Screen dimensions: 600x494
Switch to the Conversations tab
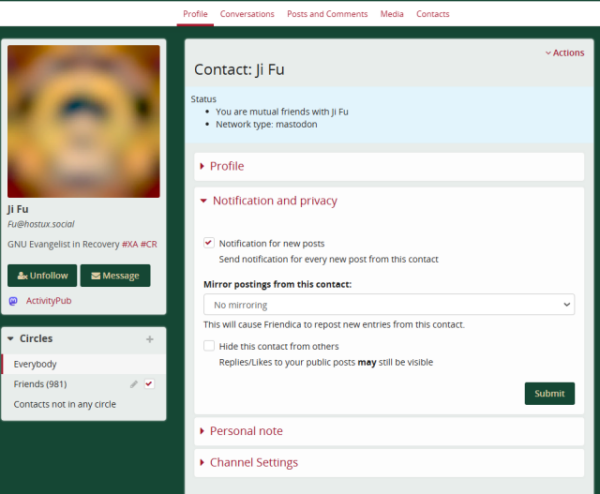[247, 14]
